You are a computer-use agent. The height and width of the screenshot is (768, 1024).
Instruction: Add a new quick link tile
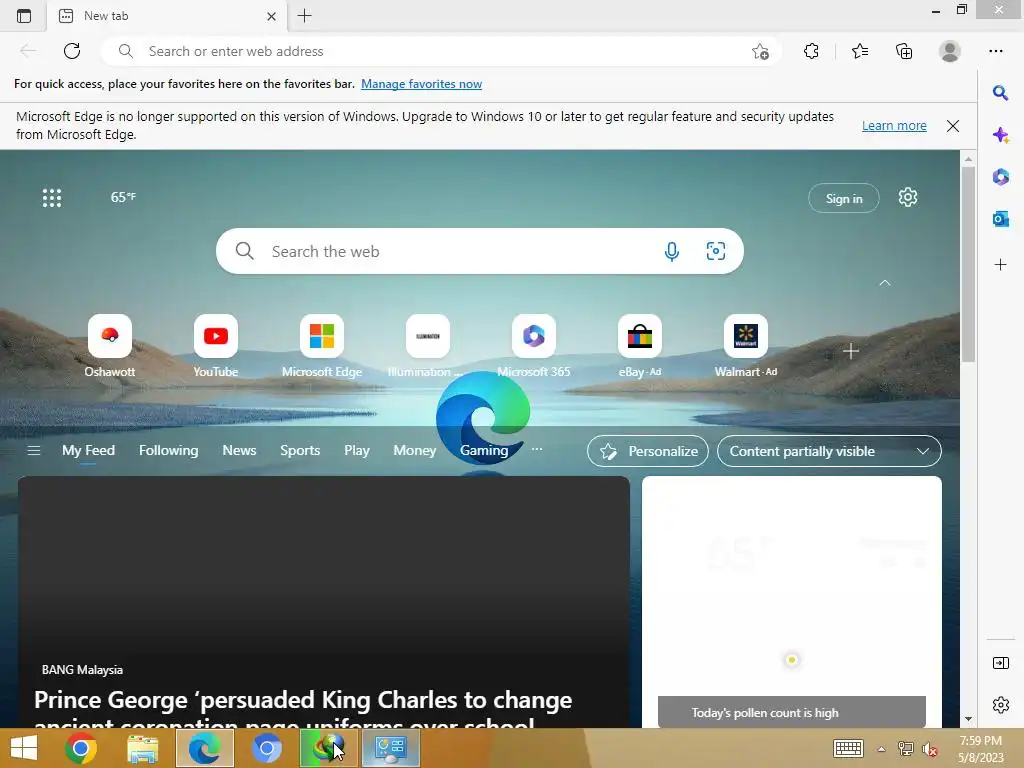(850, 351)
